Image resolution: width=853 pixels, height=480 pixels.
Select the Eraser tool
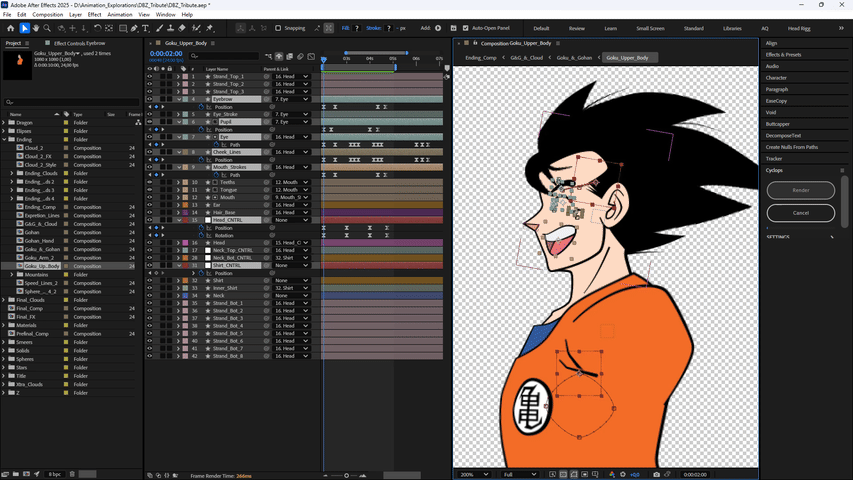click(182, 28)
